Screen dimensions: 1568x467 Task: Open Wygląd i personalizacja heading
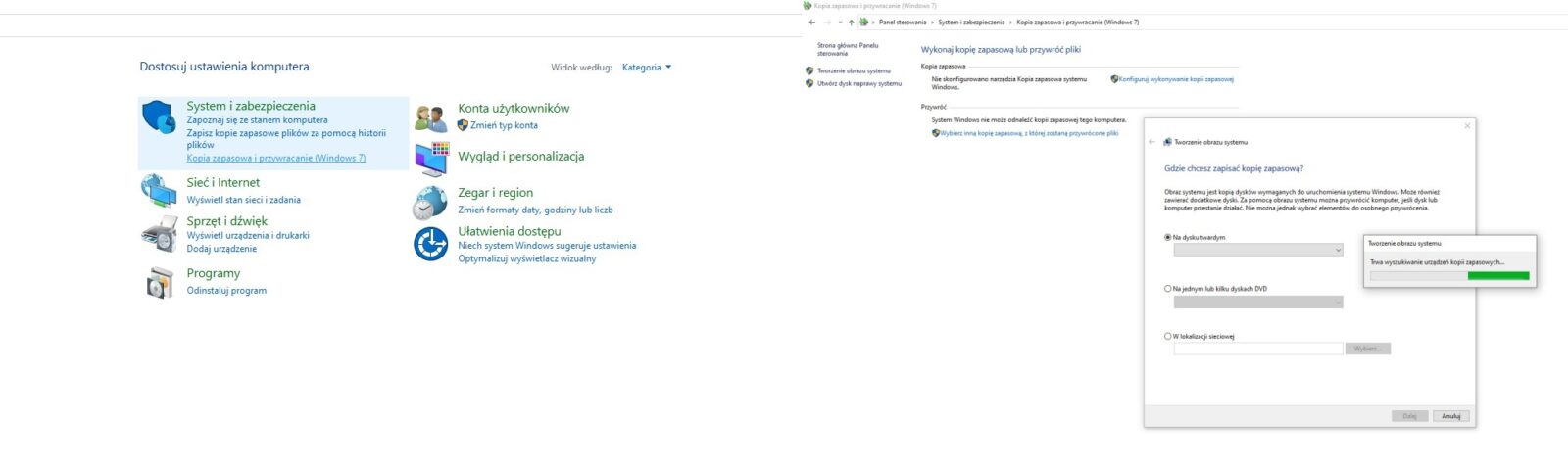tap(520, 156)
